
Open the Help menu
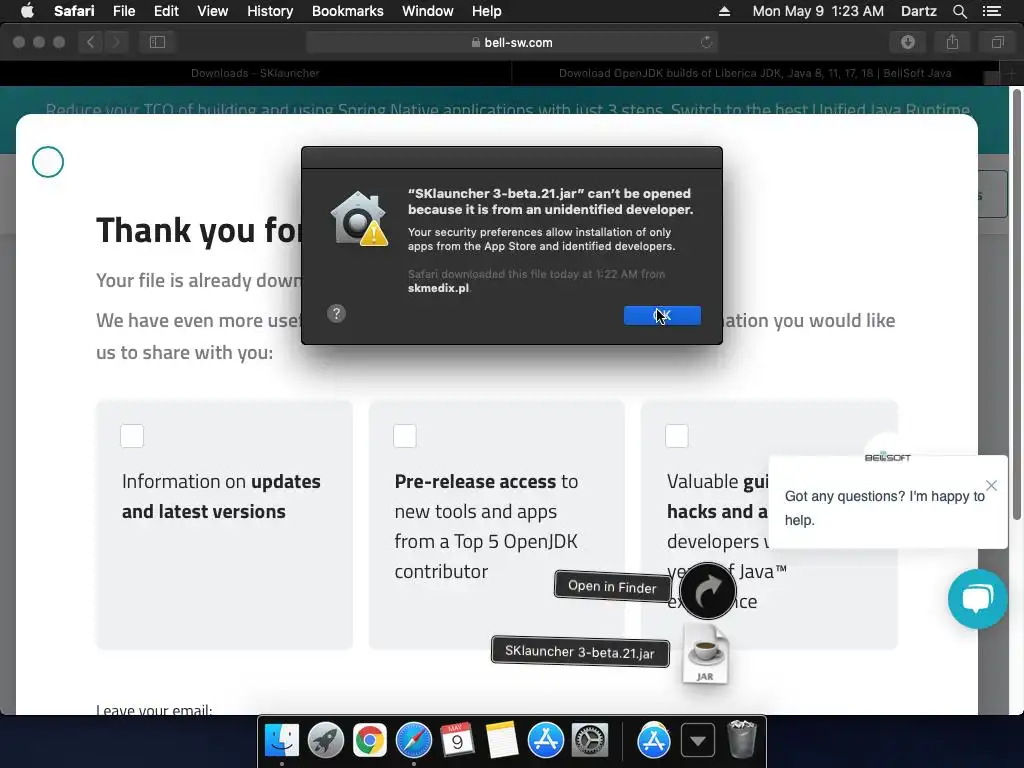(487, 11)
